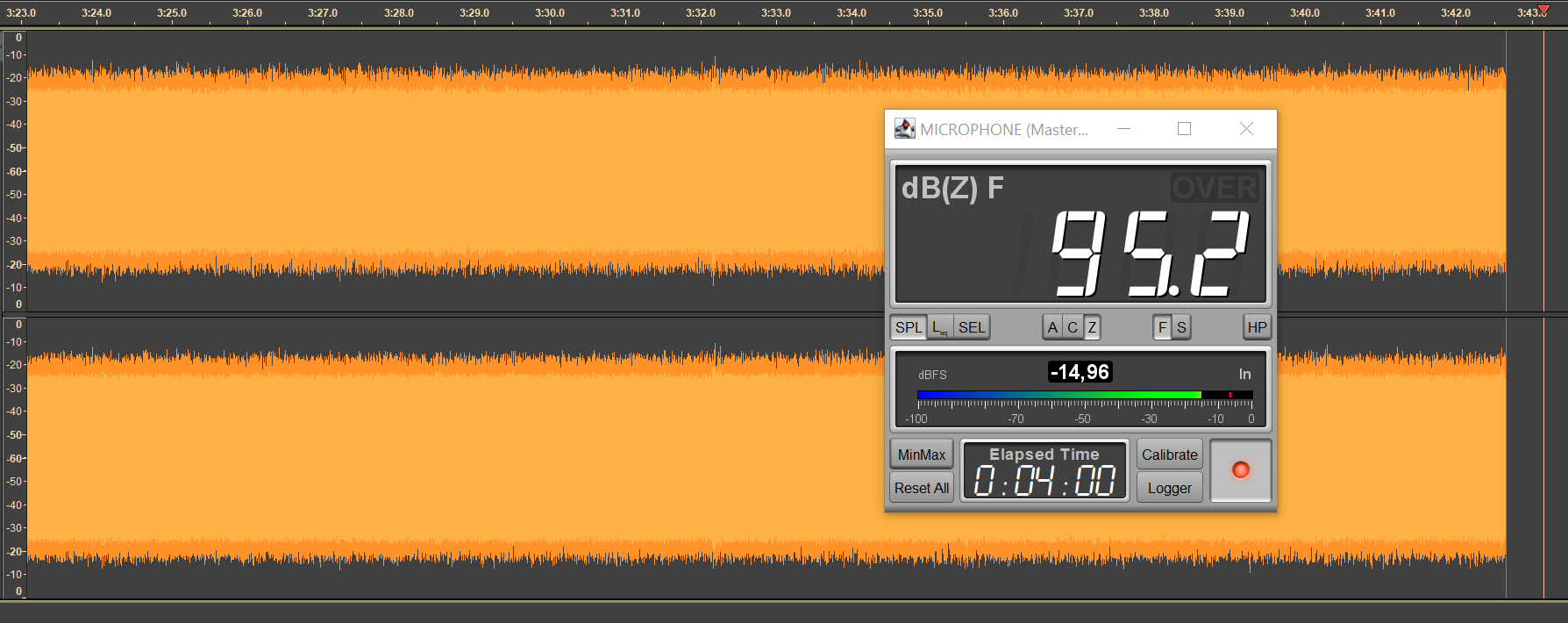Click 3:42.0 on the time ruler
The width and height of the screenshot is (1568, 623).
(1456, 13)
